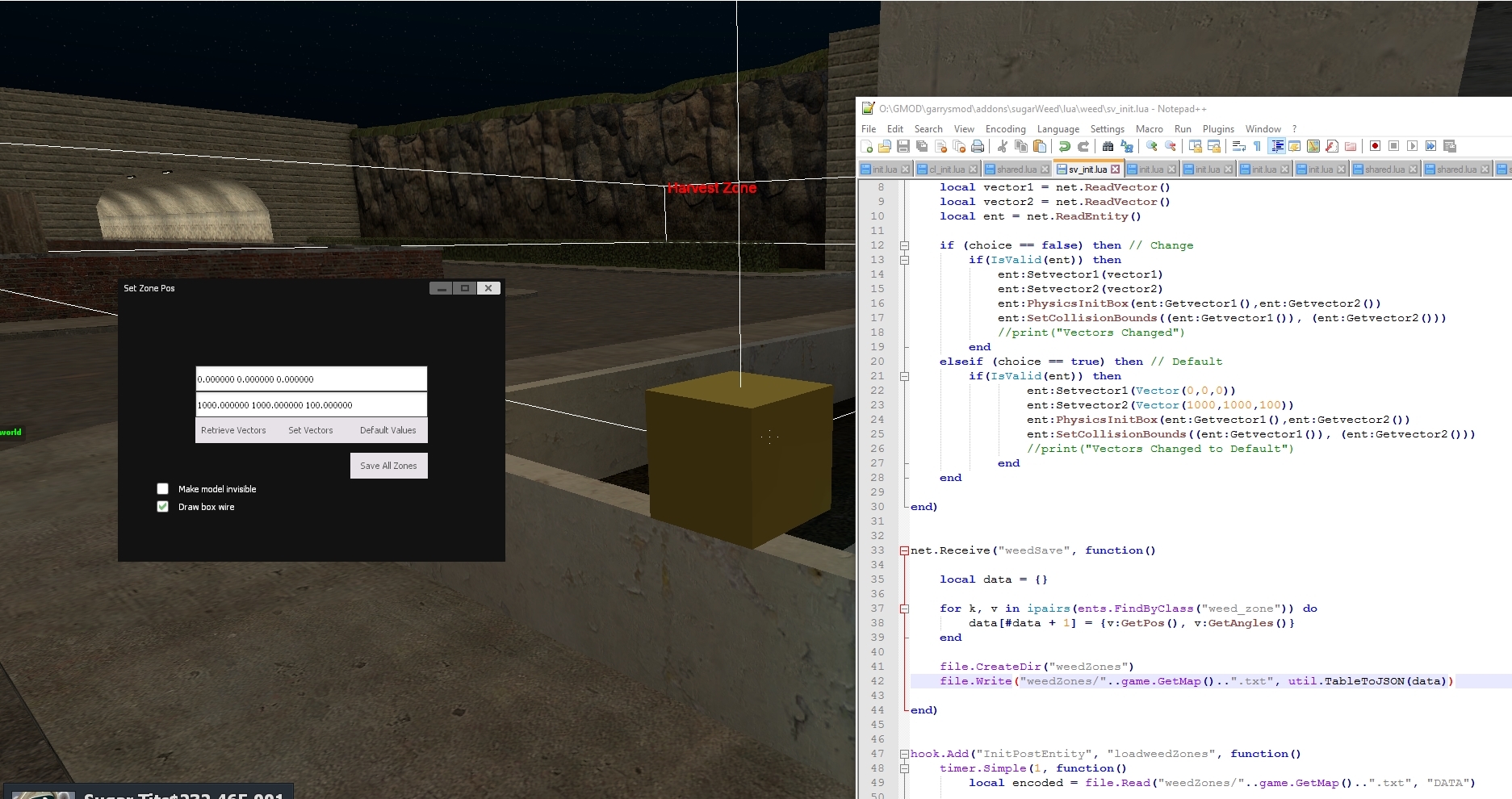Click the Retrieve Vectors button
Viewport: 1512px width, 799px height.
pos(233,430)
